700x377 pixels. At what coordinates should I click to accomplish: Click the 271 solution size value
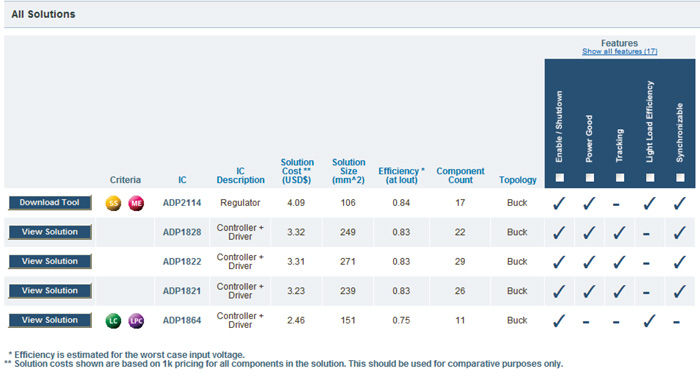coord(348,262)
